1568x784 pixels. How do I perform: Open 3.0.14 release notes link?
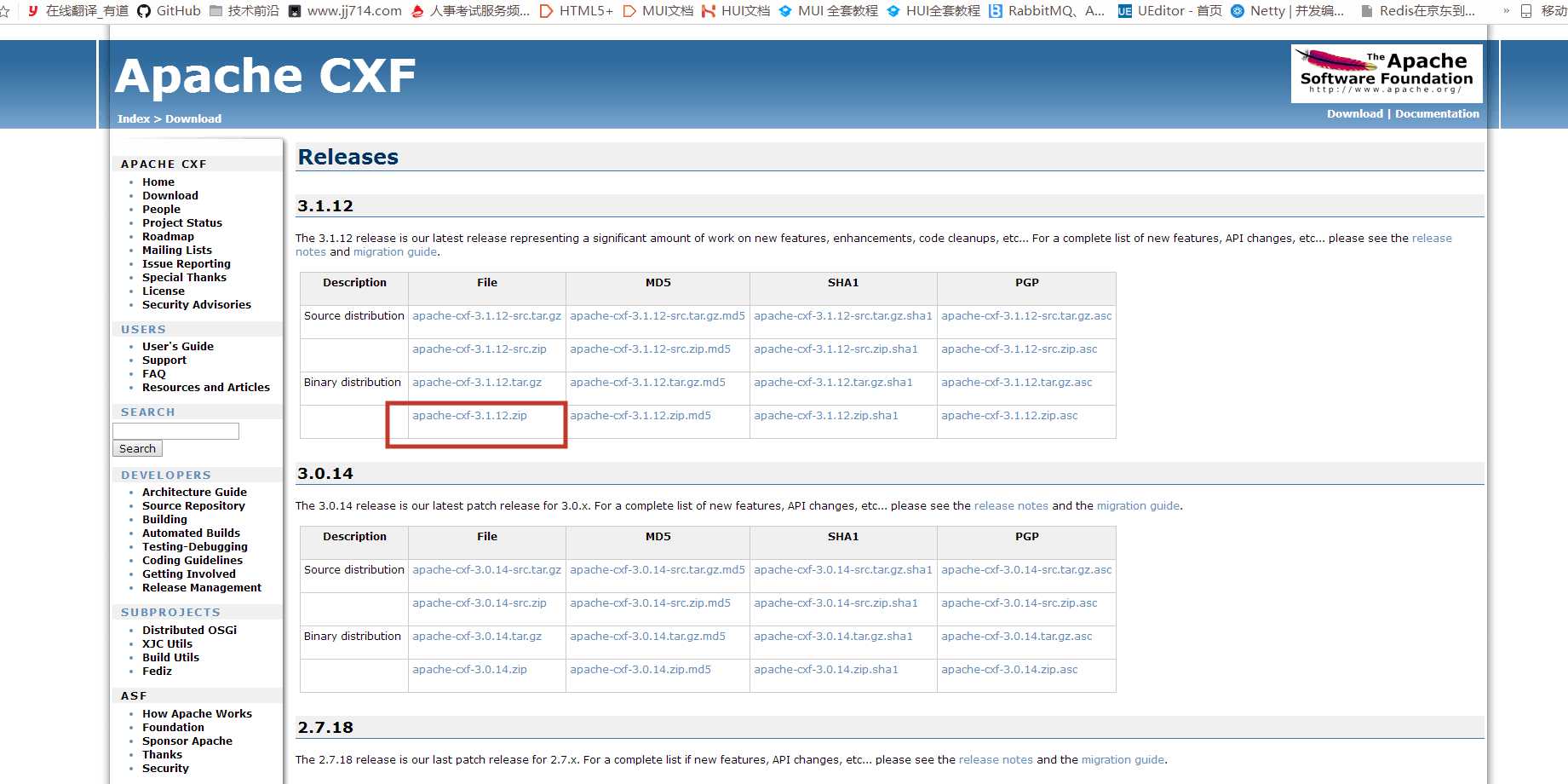click(1011, 505)
